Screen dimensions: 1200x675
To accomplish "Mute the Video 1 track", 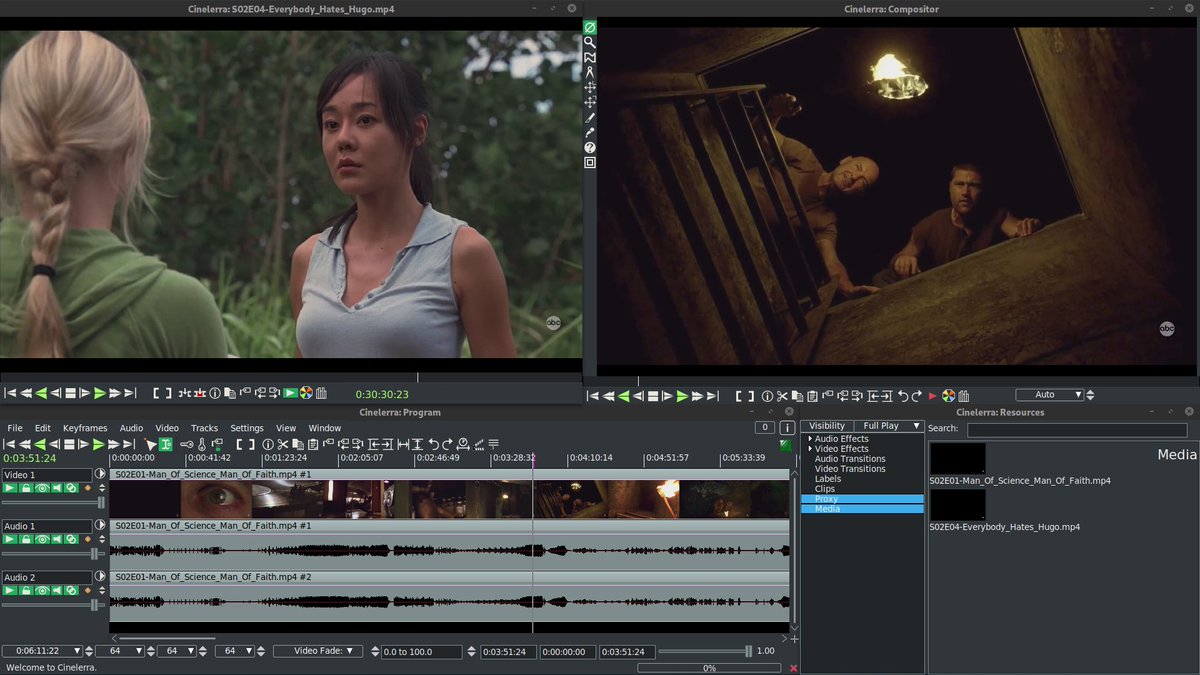I will [57, 488].
